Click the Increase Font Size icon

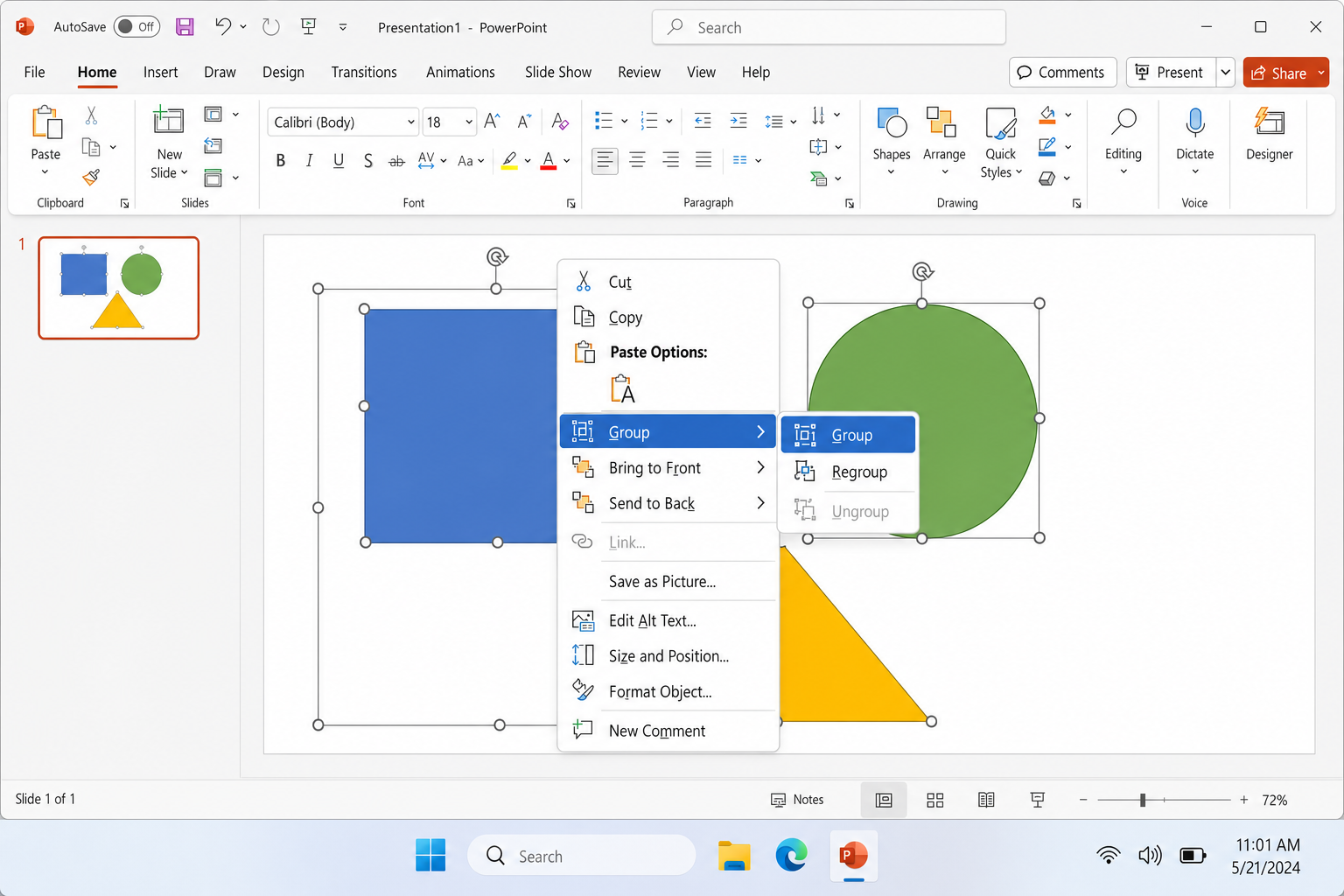click(x=492, y=122)
